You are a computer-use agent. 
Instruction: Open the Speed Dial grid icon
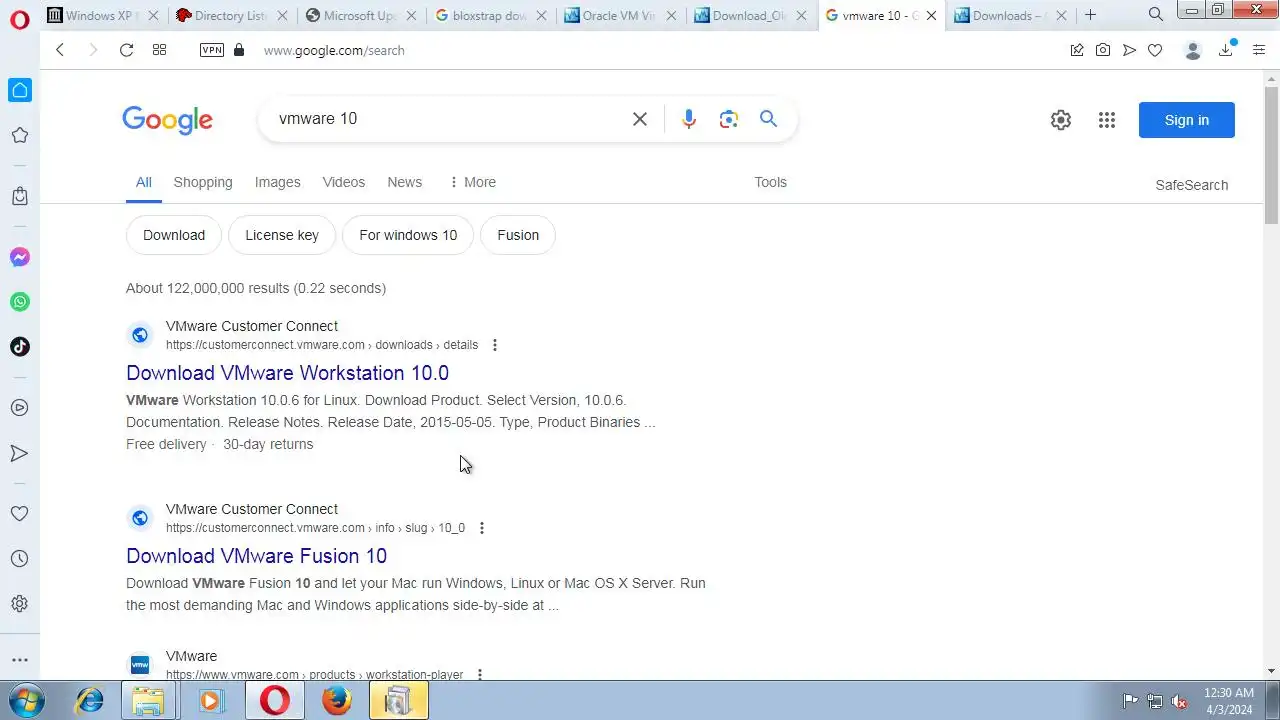click(159, 50)
